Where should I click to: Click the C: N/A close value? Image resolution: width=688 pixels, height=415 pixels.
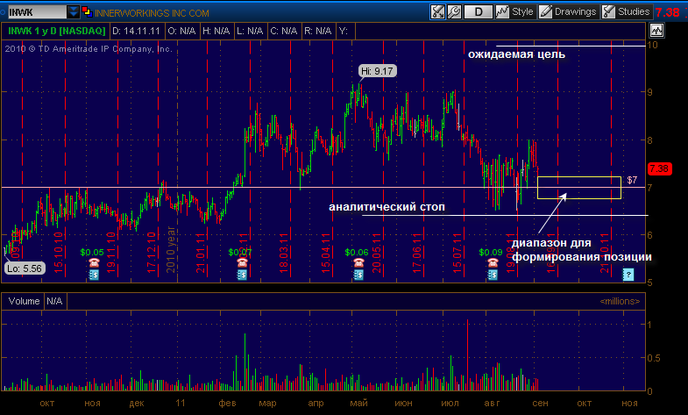point(284,31)
